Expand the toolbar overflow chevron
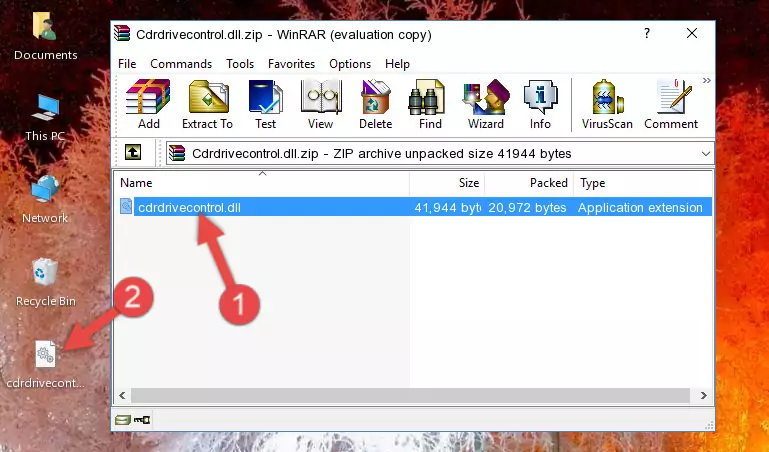 coord(707,81)
